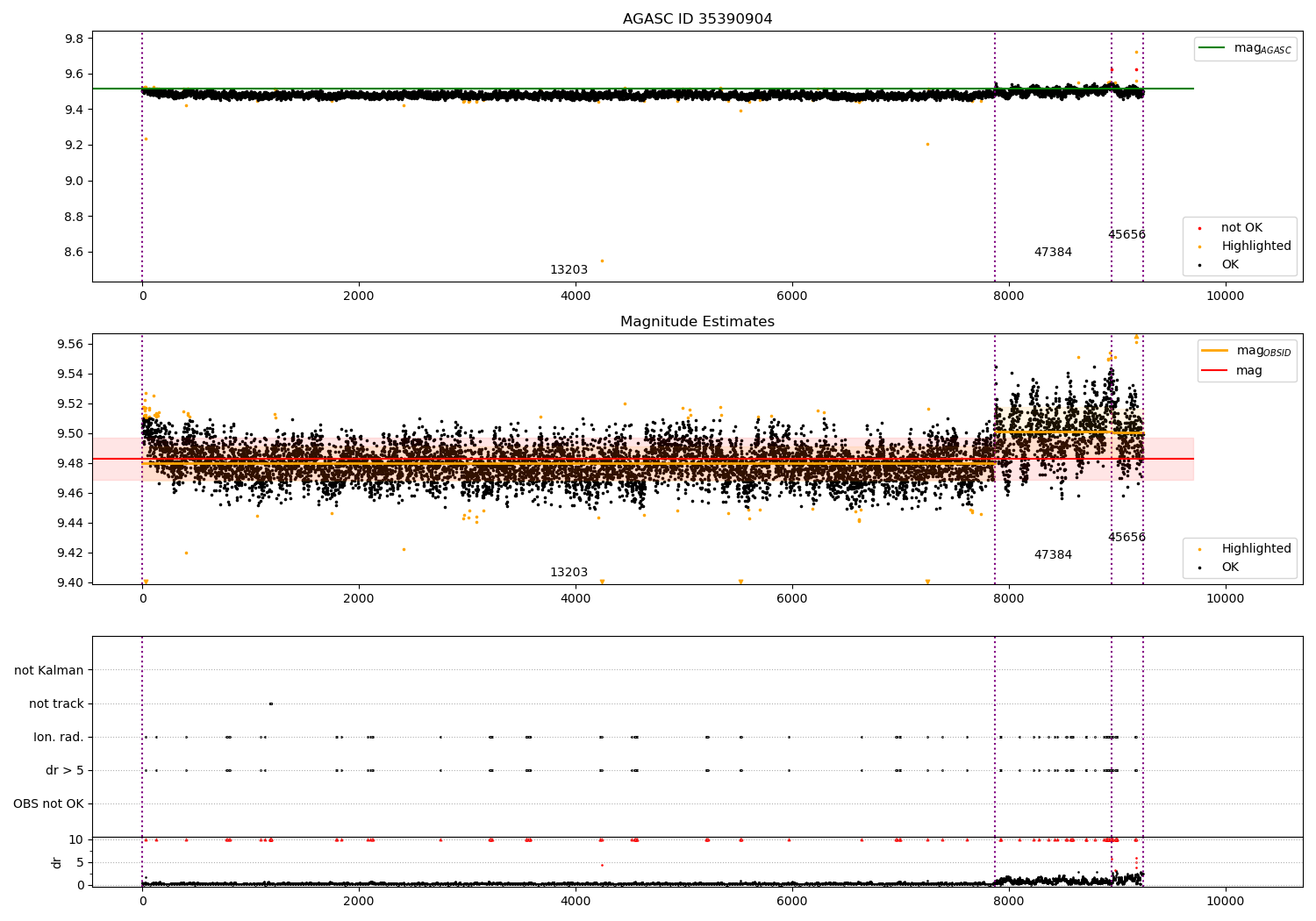Click the 2000 x-tick under the top plot
Screen dimensions: 1316x921
pyautogui.click(x=359, y=296)
